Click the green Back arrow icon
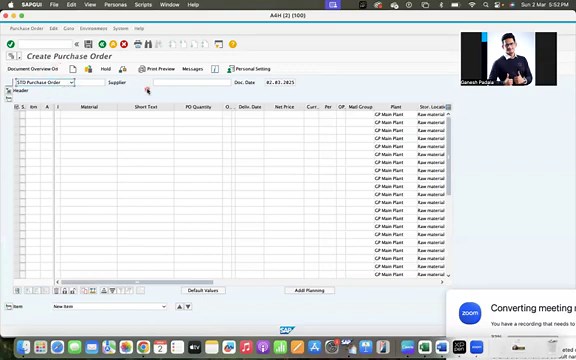The image size is (576, 360). pyautogui.click(x=102, y=44)
